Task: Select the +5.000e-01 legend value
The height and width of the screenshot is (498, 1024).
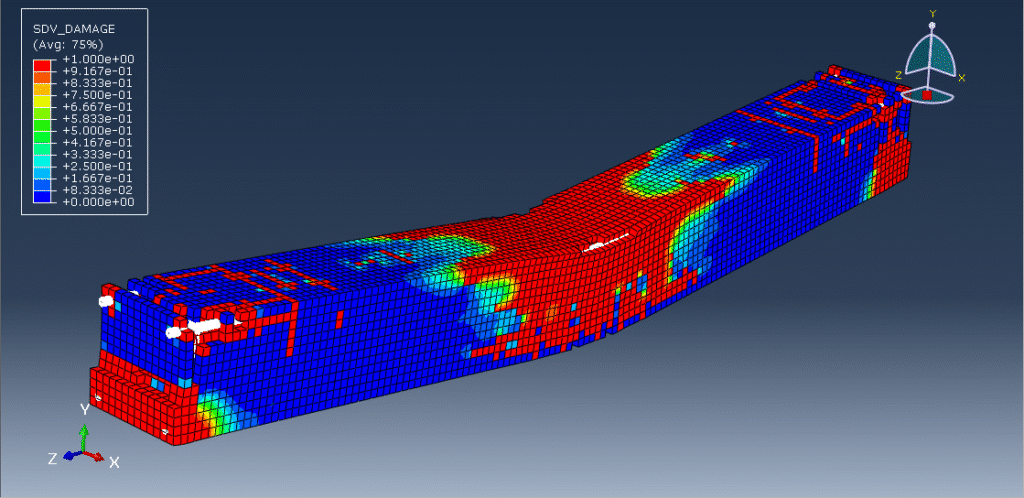Action: point(98,131)
